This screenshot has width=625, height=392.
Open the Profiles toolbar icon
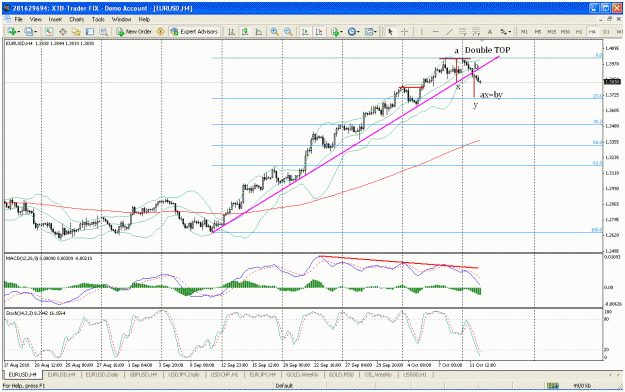pyautogui.click(x=28, y=32)
